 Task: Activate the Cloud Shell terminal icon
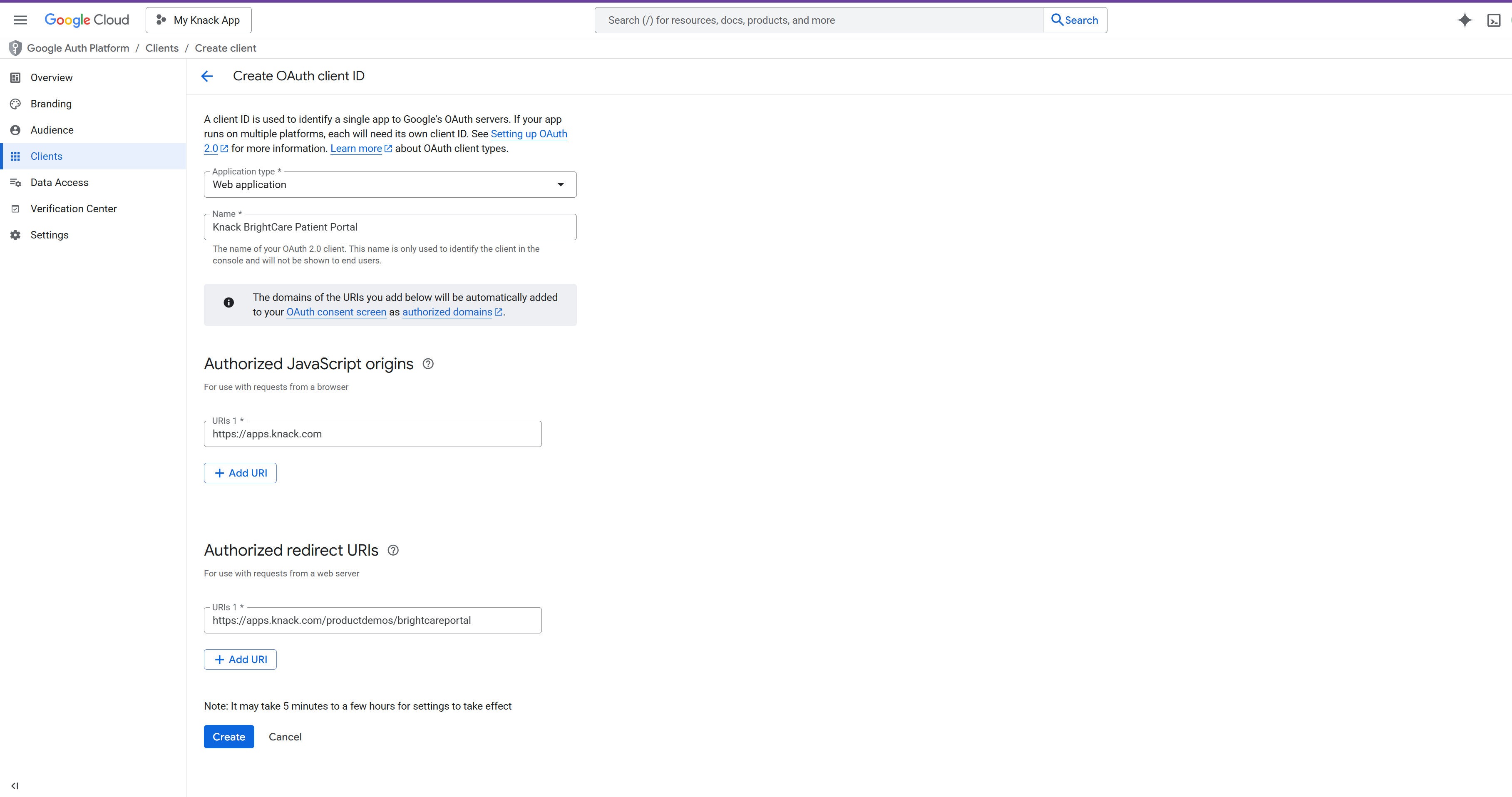[1494, 20]
